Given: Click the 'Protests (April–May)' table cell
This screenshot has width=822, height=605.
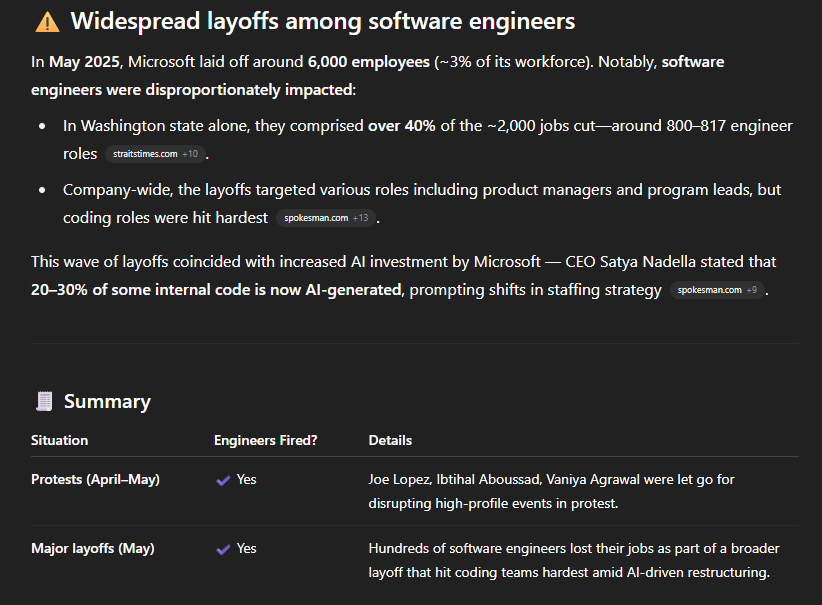Looking at the screenshot, I should click(95, 480).
